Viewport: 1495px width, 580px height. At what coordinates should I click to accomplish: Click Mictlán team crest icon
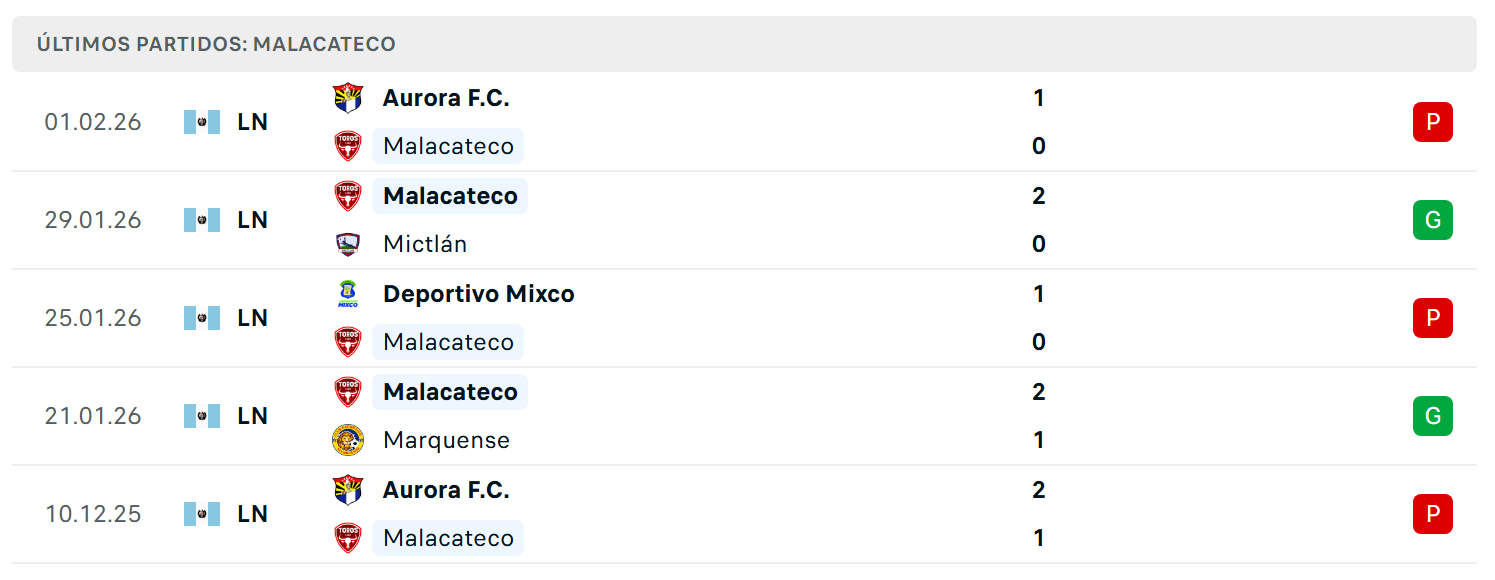(348, 244)
